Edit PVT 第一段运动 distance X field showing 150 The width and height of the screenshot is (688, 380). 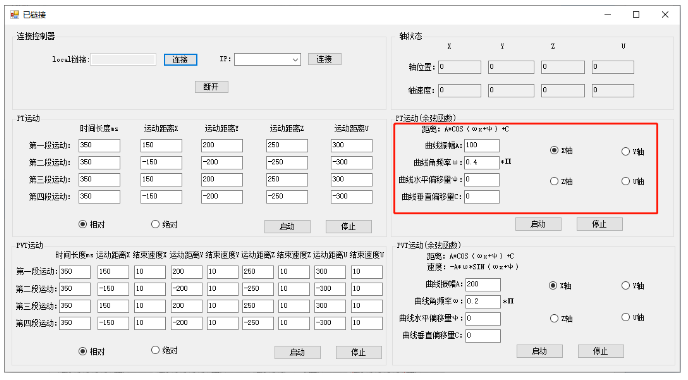(x=113, y=272)
